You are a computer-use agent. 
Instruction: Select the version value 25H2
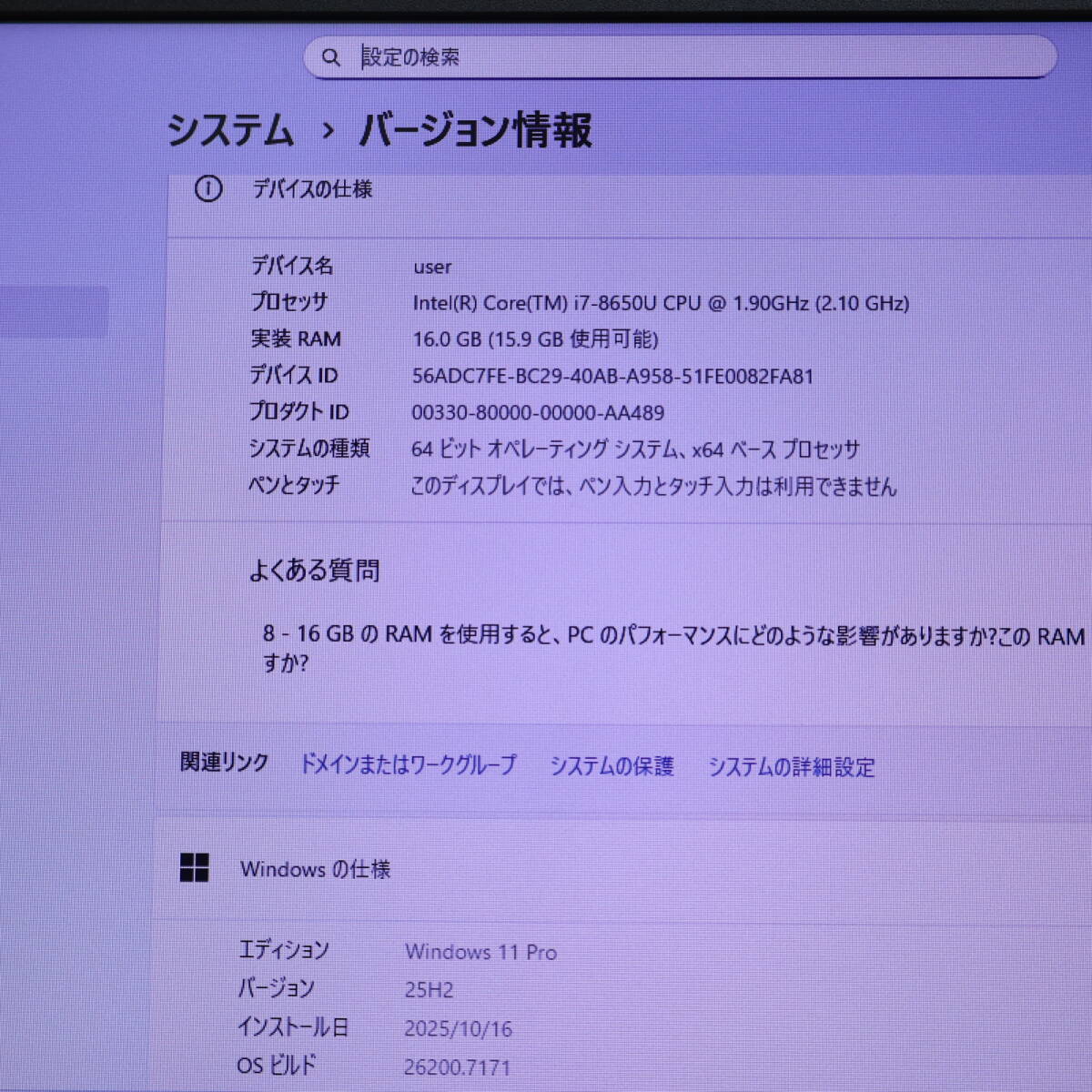point(429,990)
